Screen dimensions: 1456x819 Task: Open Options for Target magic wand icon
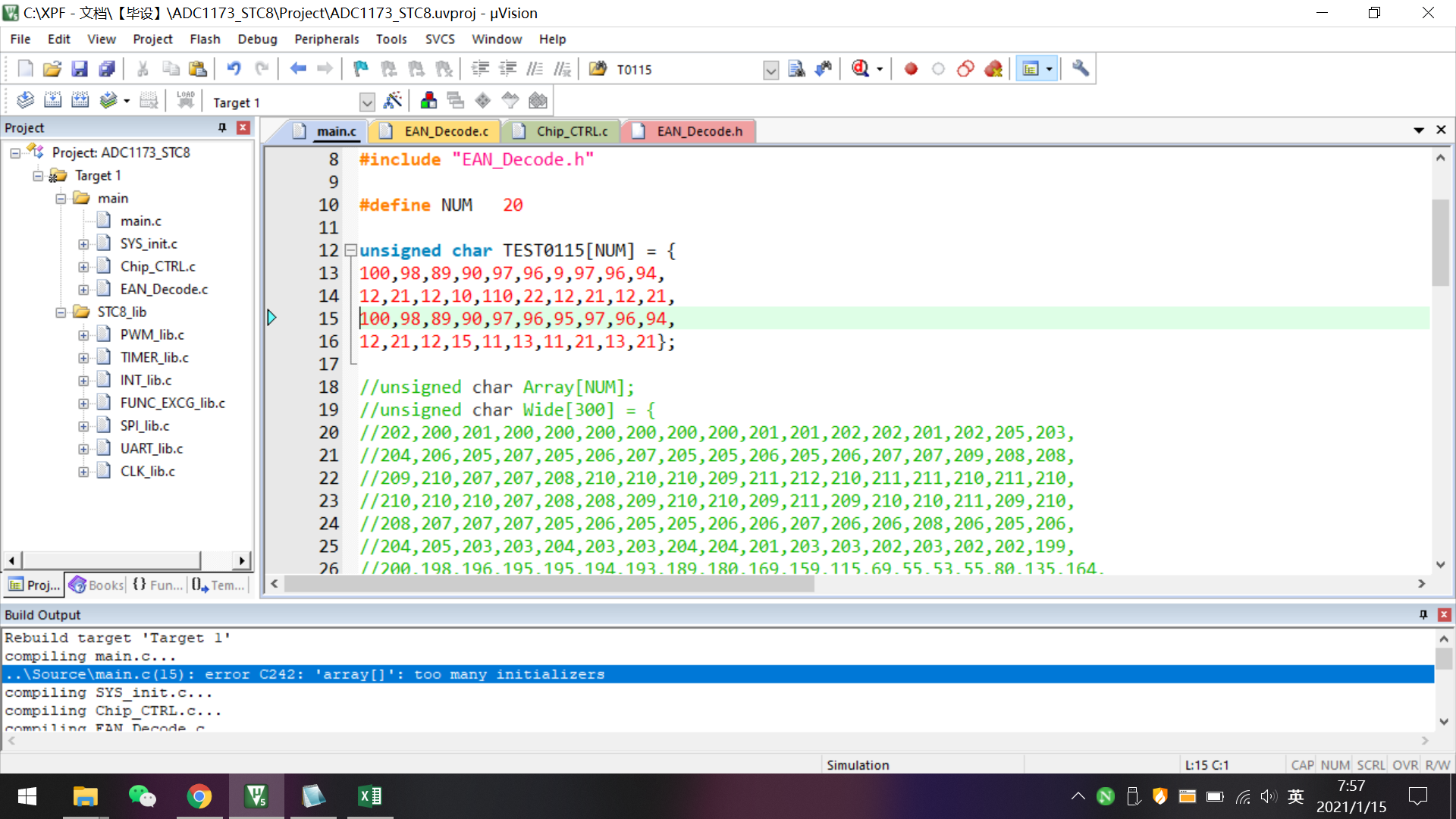[393, 100]
